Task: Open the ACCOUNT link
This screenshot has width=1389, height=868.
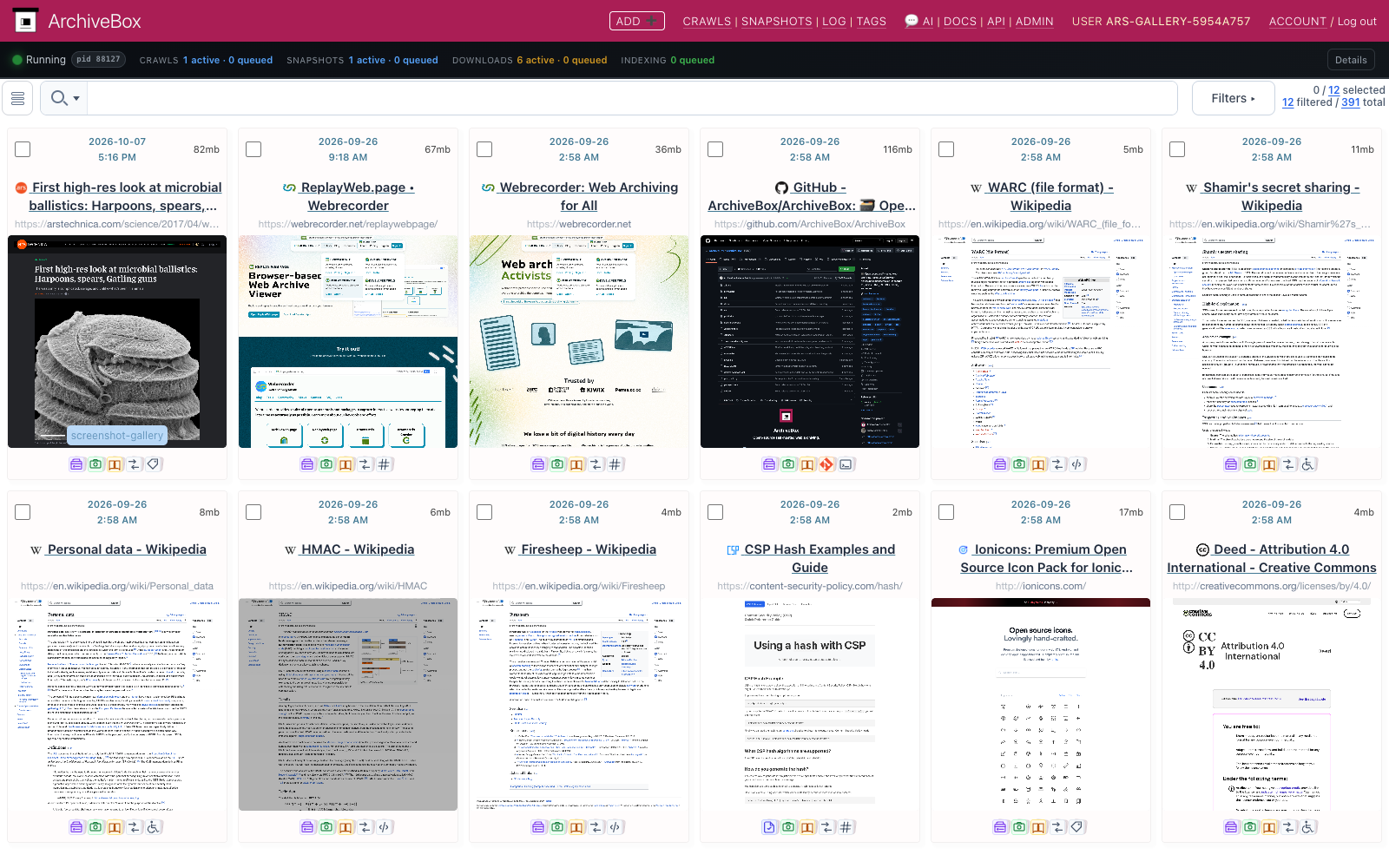Action: point(1297,22)
